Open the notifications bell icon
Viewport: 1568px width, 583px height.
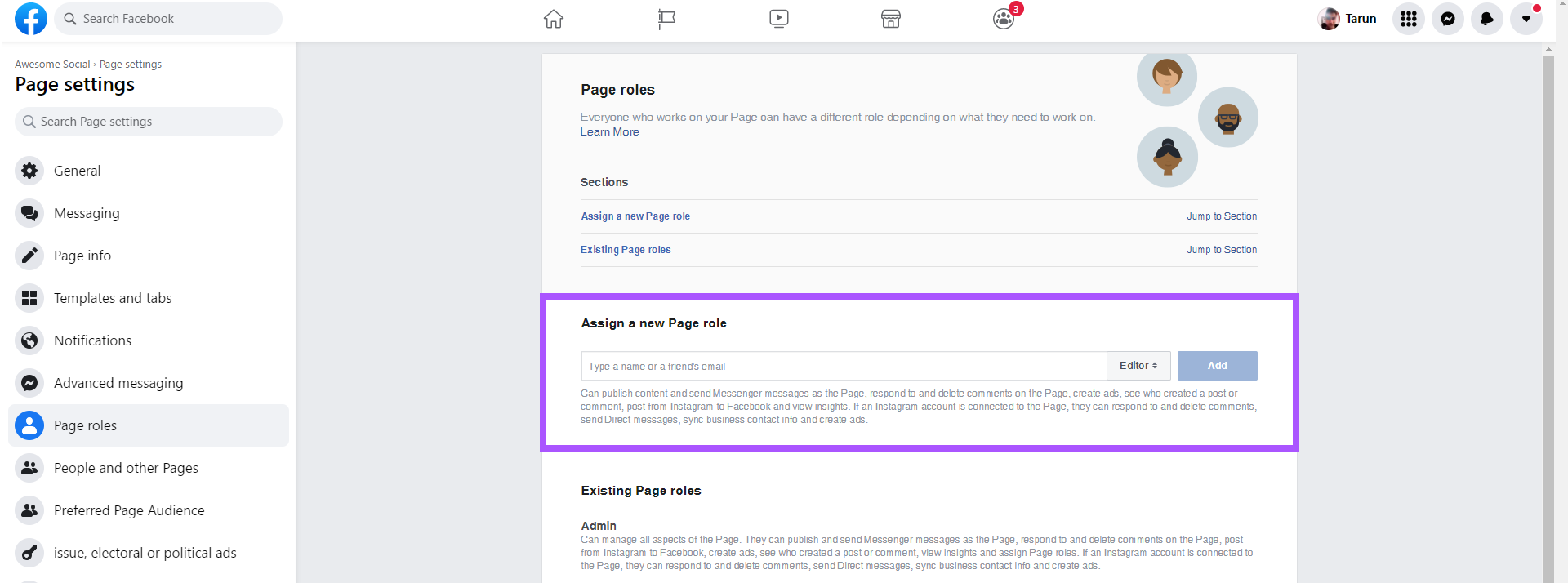coord(1487,19)
